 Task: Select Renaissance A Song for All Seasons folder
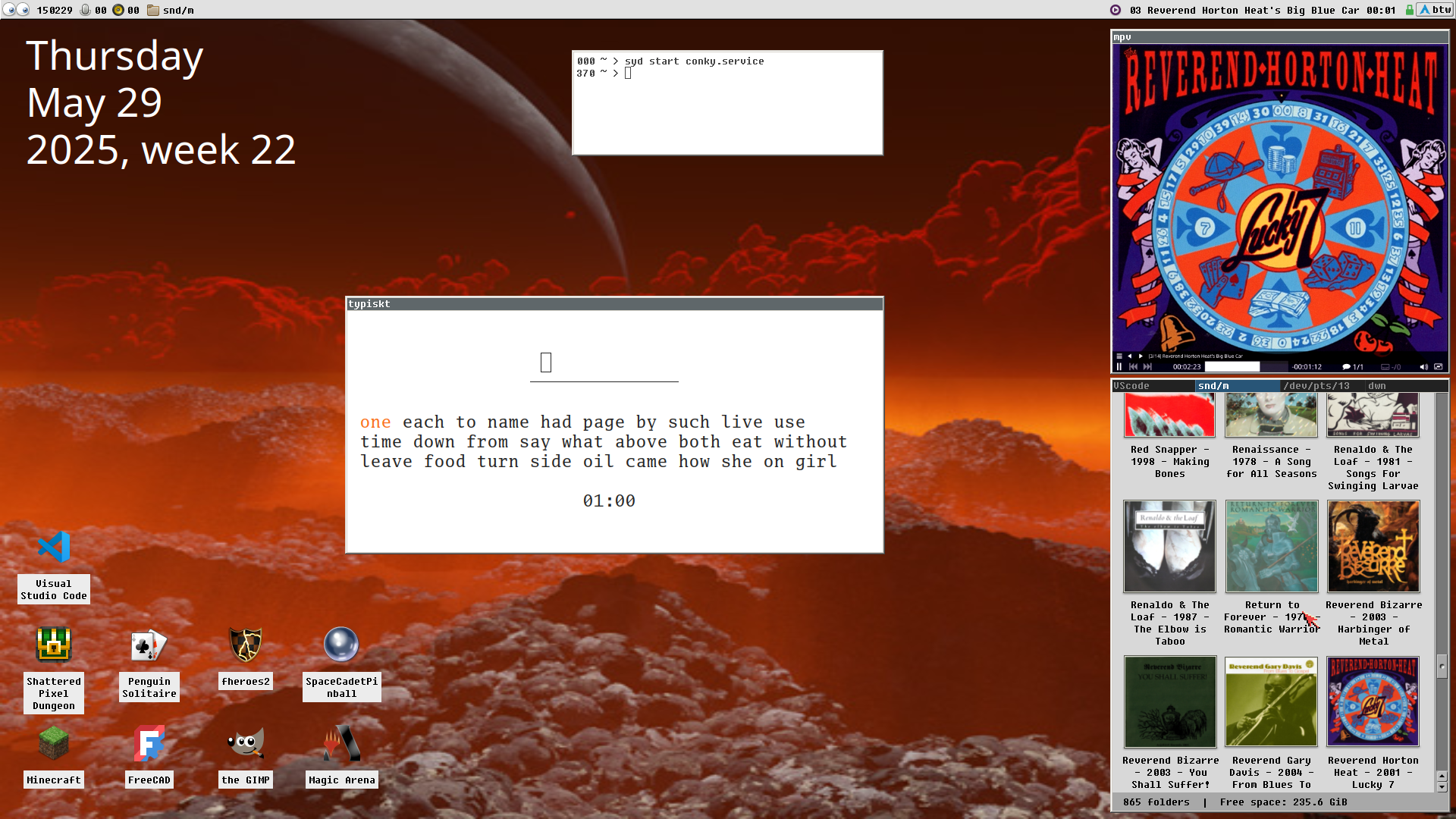click(1271, 437)
